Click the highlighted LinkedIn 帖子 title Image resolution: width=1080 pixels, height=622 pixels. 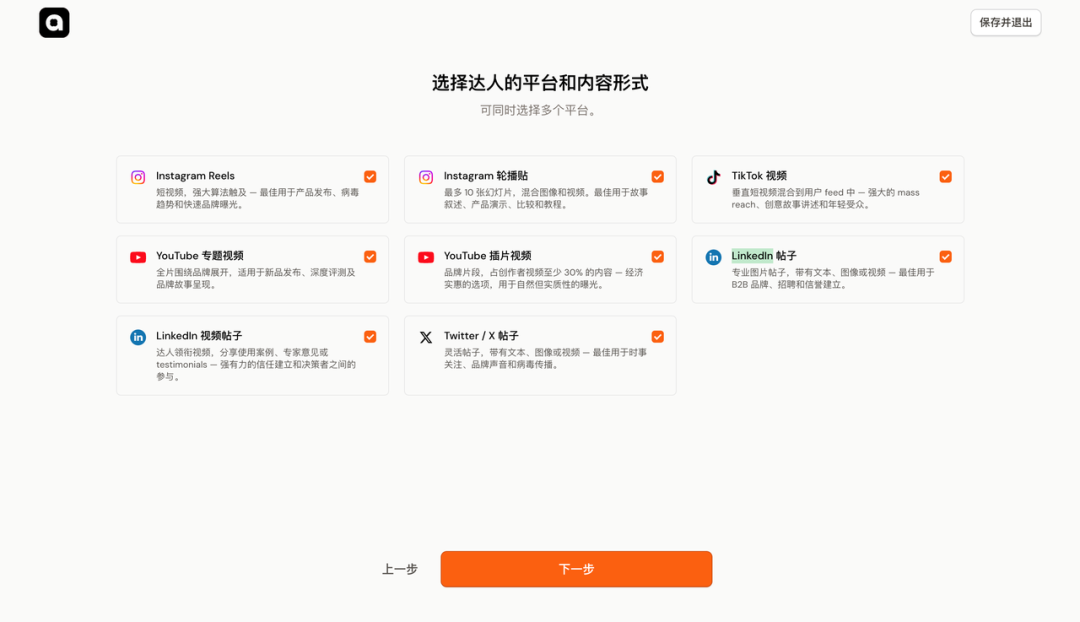coord(764,256)
